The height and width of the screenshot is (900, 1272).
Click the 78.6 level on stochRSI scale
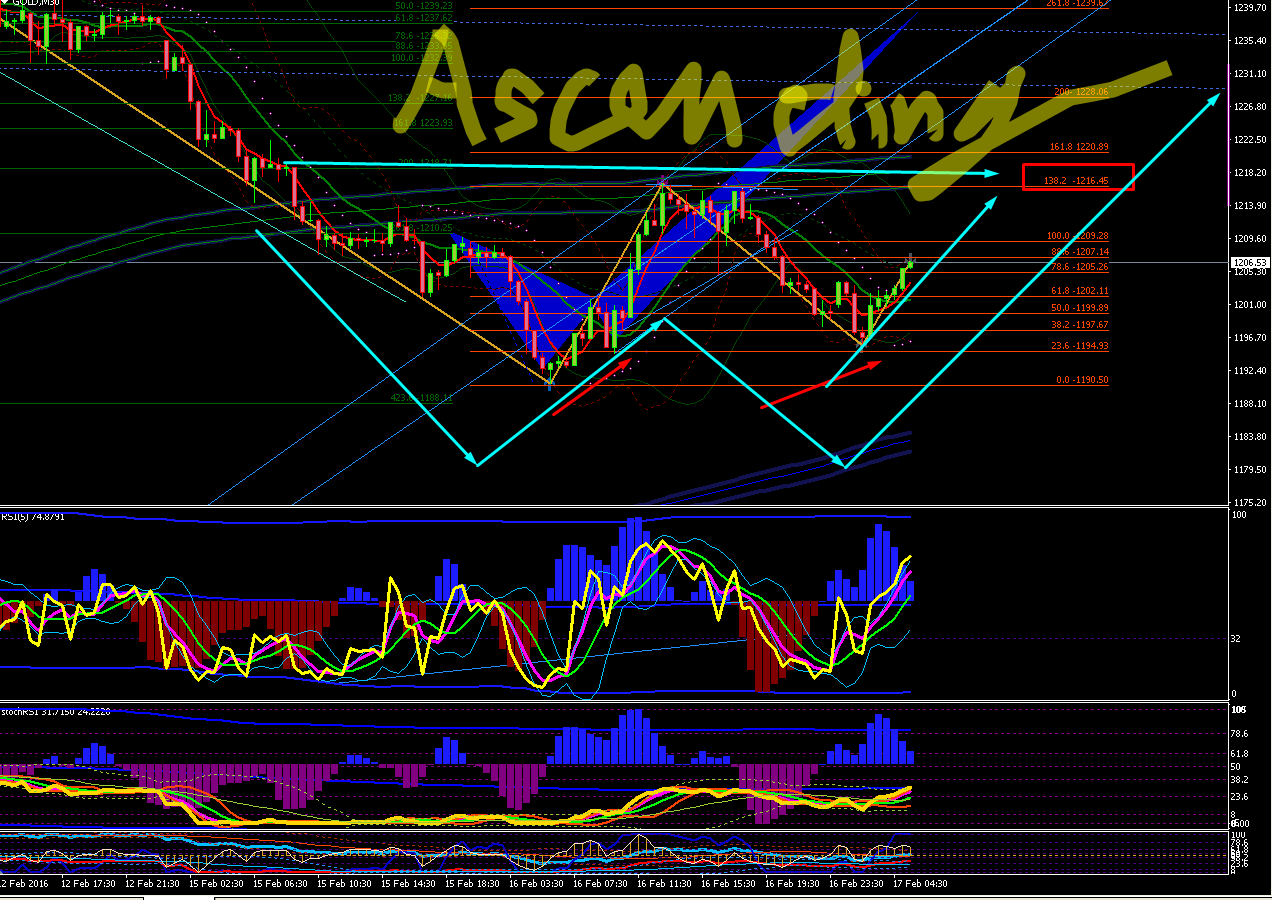tap(1240, 733)
